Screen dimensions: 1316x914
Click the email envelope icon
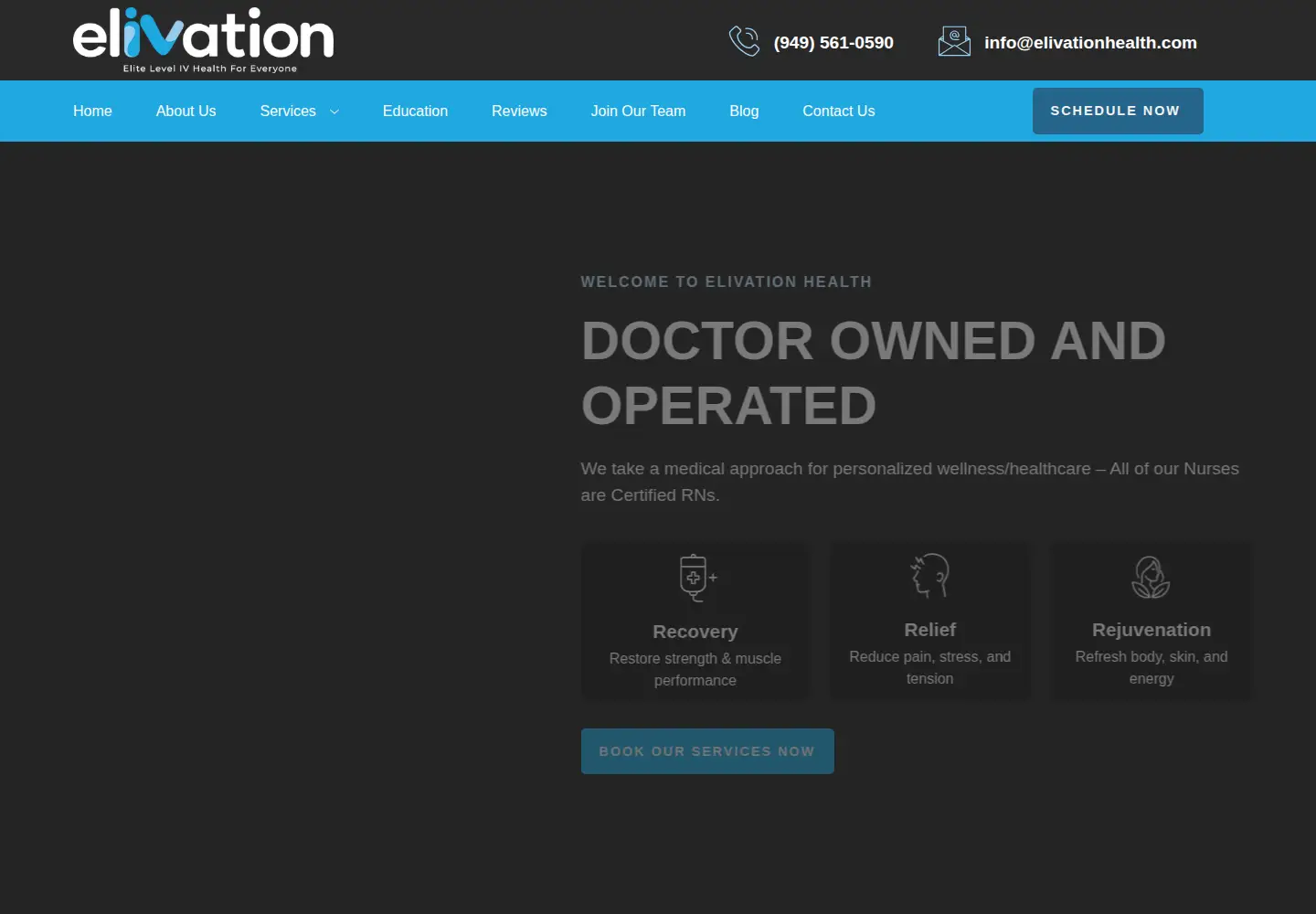954,41
